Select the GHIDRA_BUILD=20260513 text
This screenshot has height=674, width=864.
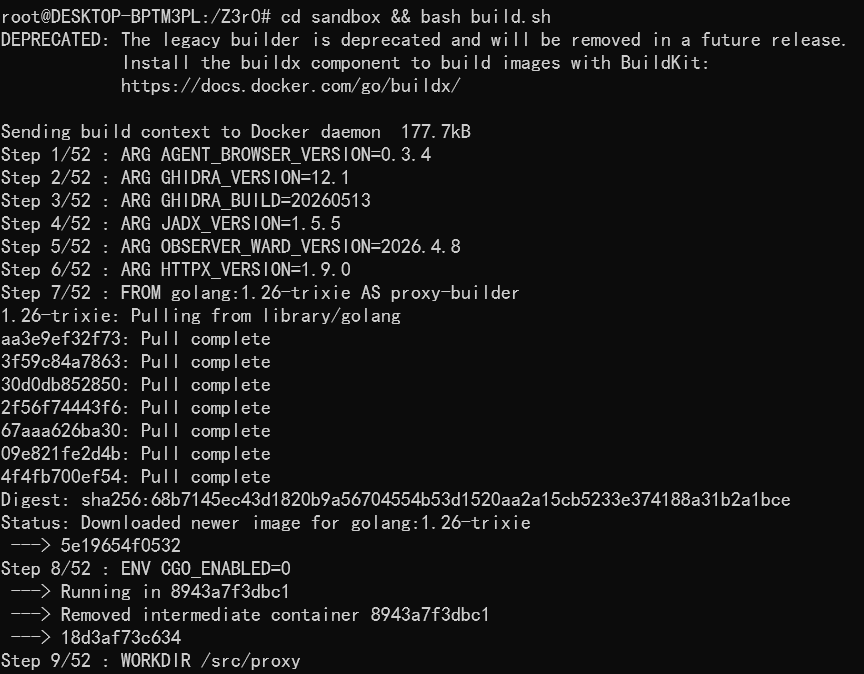coord(266,201)
